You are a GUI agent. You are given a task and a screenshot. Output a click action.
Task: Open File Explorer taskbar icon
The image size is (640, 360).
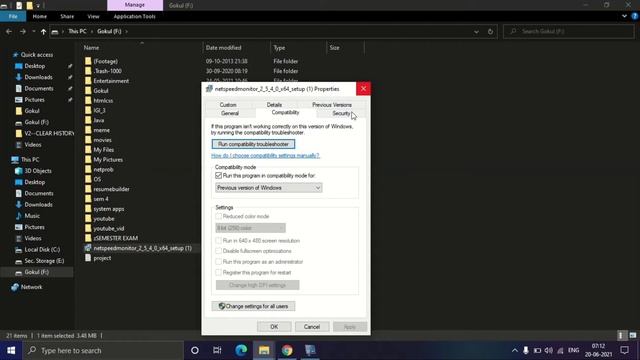(x=264, y=350)
